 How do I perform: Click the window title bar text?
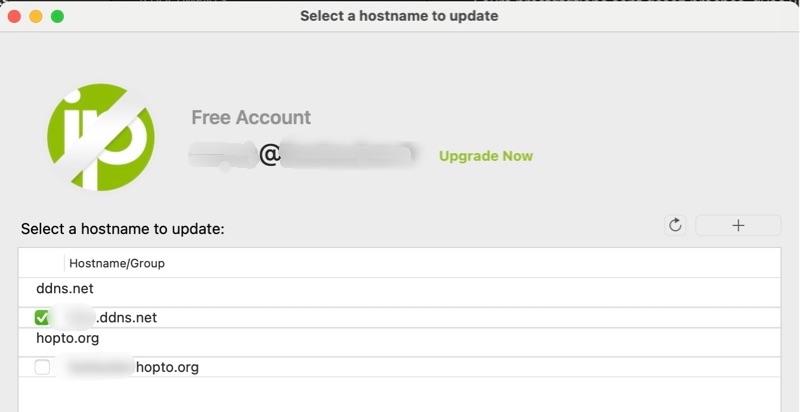pyautogui.click(x=399, y=16)
